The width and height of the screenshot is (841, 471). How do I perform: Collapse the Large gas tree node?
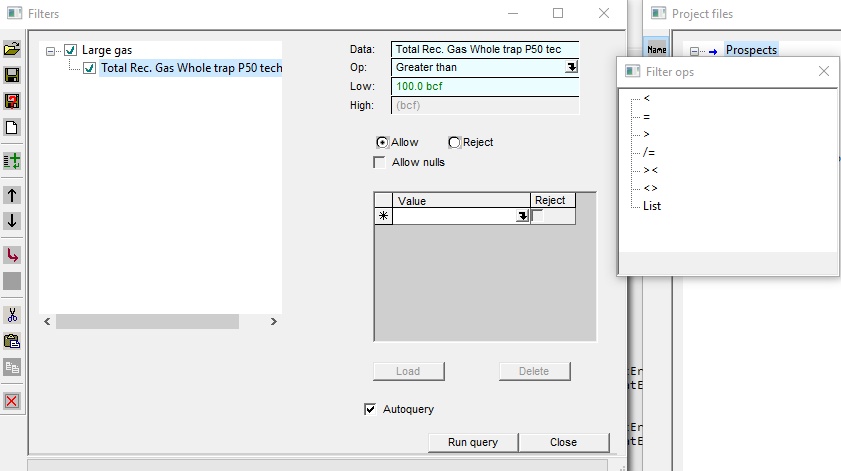(51, 50)
